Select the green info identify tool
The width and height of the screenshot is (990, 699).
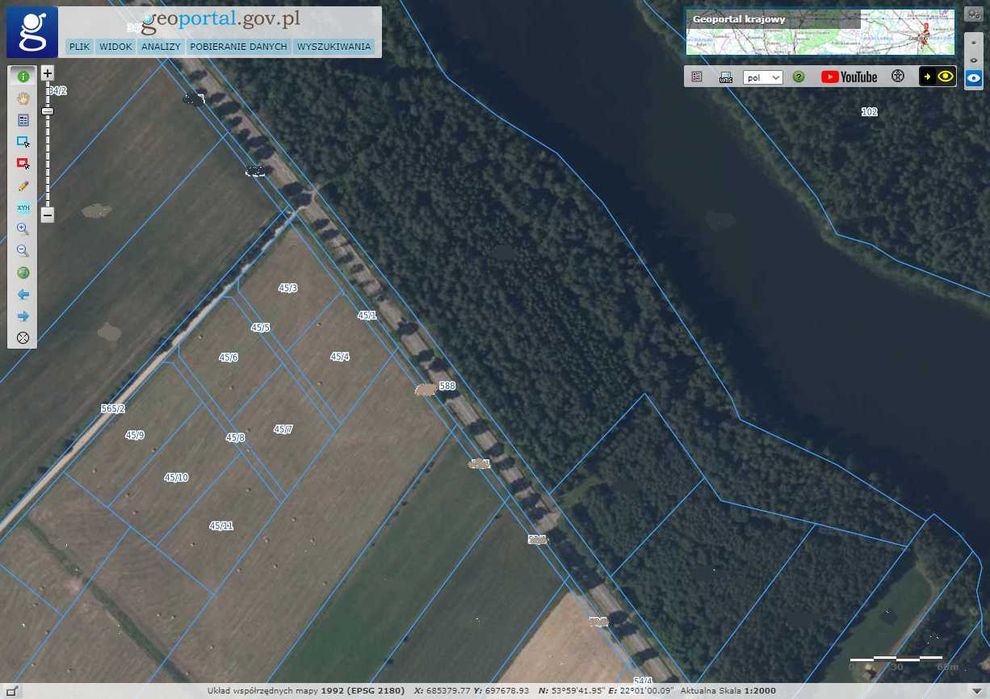pos(23,76)
